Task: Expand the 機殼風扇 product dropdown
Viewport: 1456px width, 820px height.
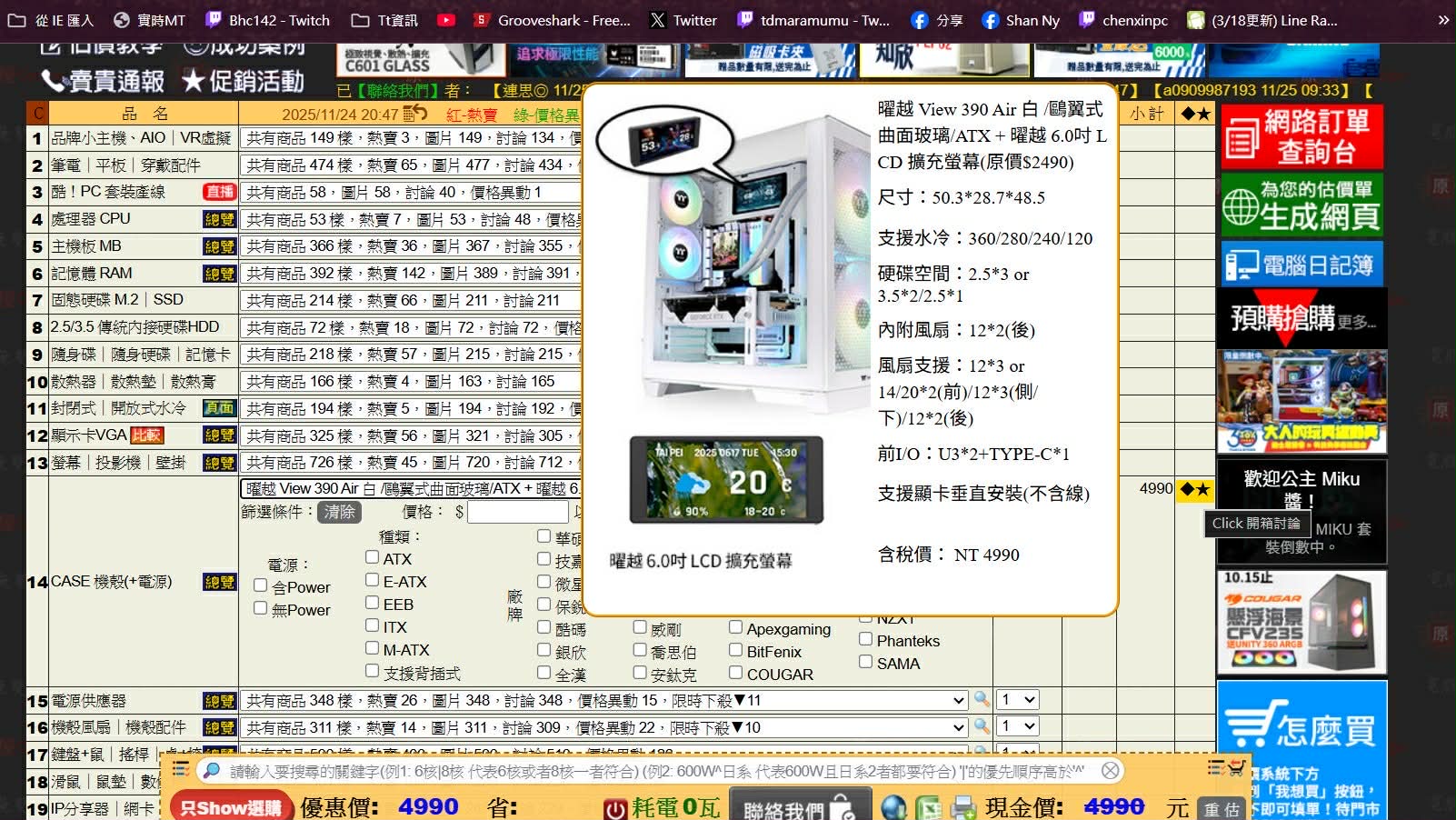Action: pyautogui.click(x=603, y=728)
